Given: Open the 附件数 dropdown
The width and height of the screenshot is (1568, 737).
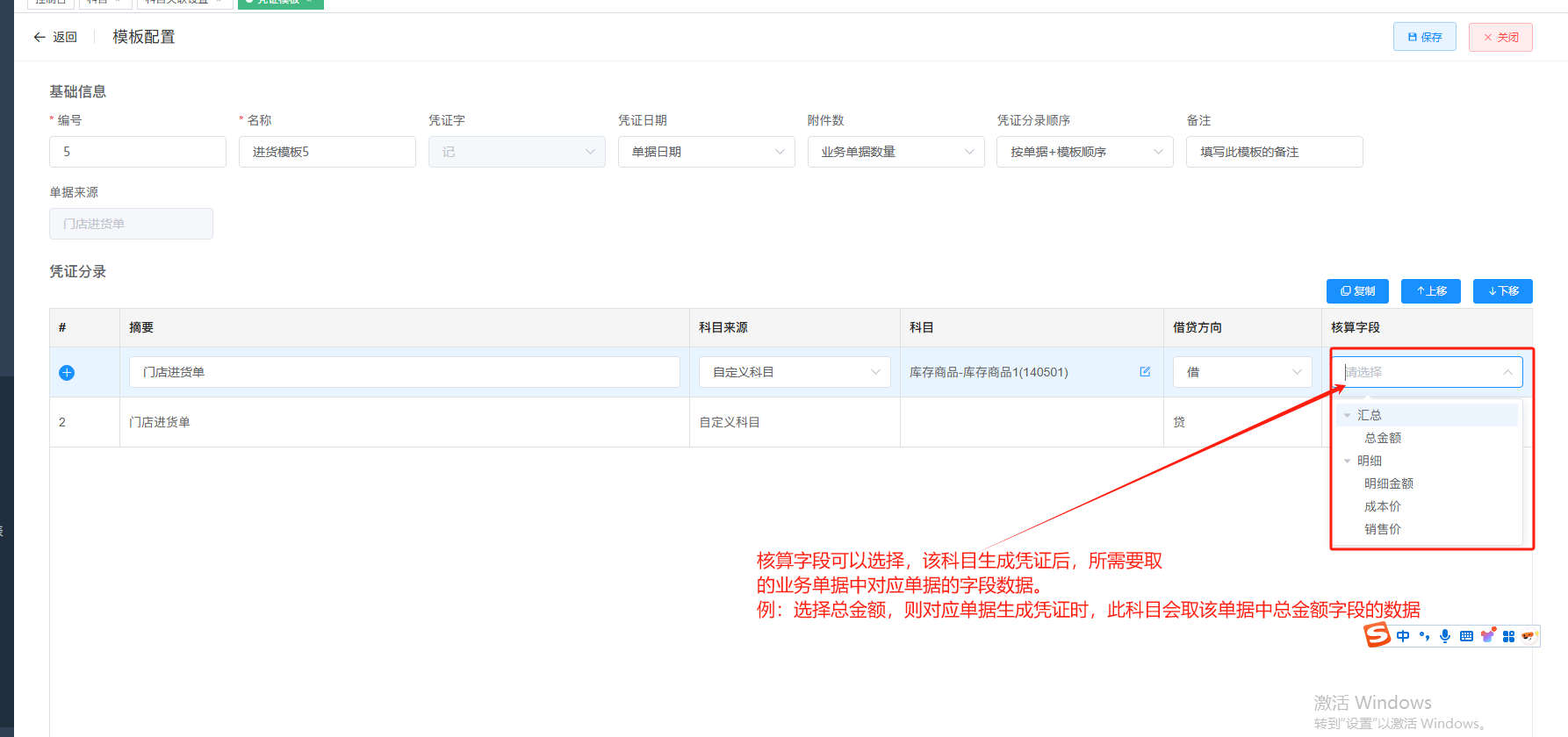Looking at the screenshot, I should click(895, 152).
